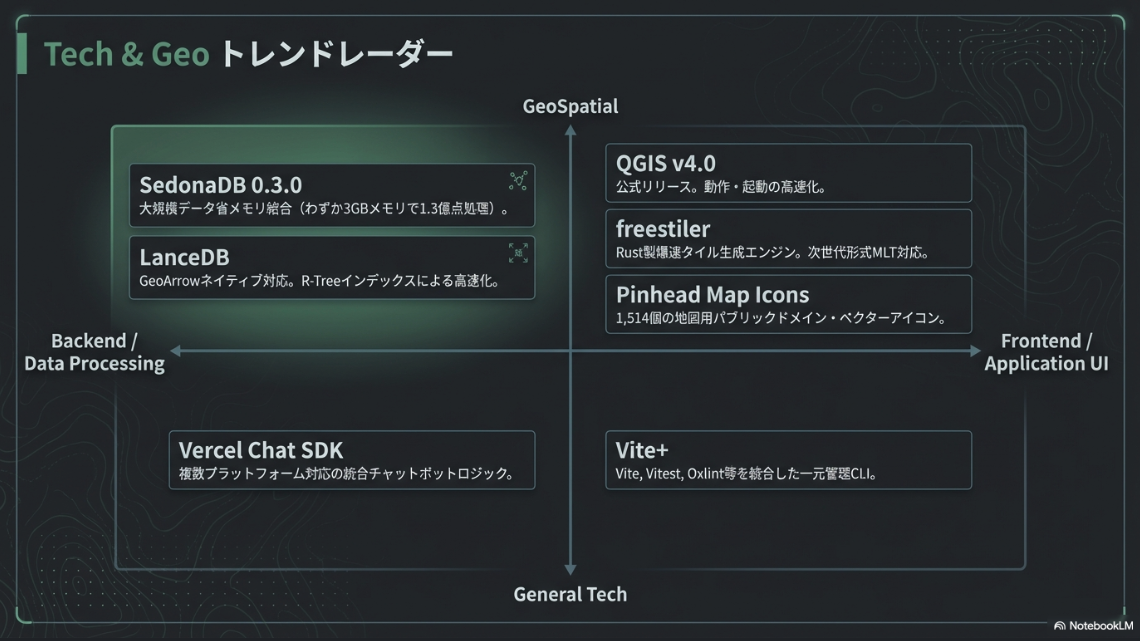Image resolution: width=1140 pixels, height=641 pixels.
Task: Select the Vite+ card
Action: point(788,460)
